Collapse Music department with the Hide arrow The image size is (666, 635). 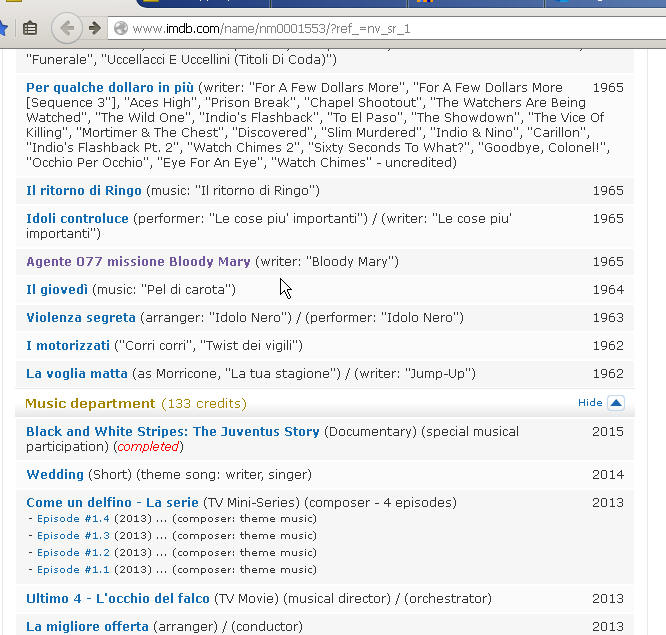tap(616, 403)
